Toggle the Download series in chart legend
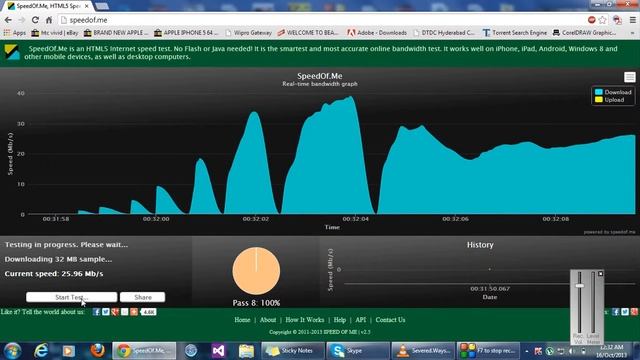 click(613, 92)
